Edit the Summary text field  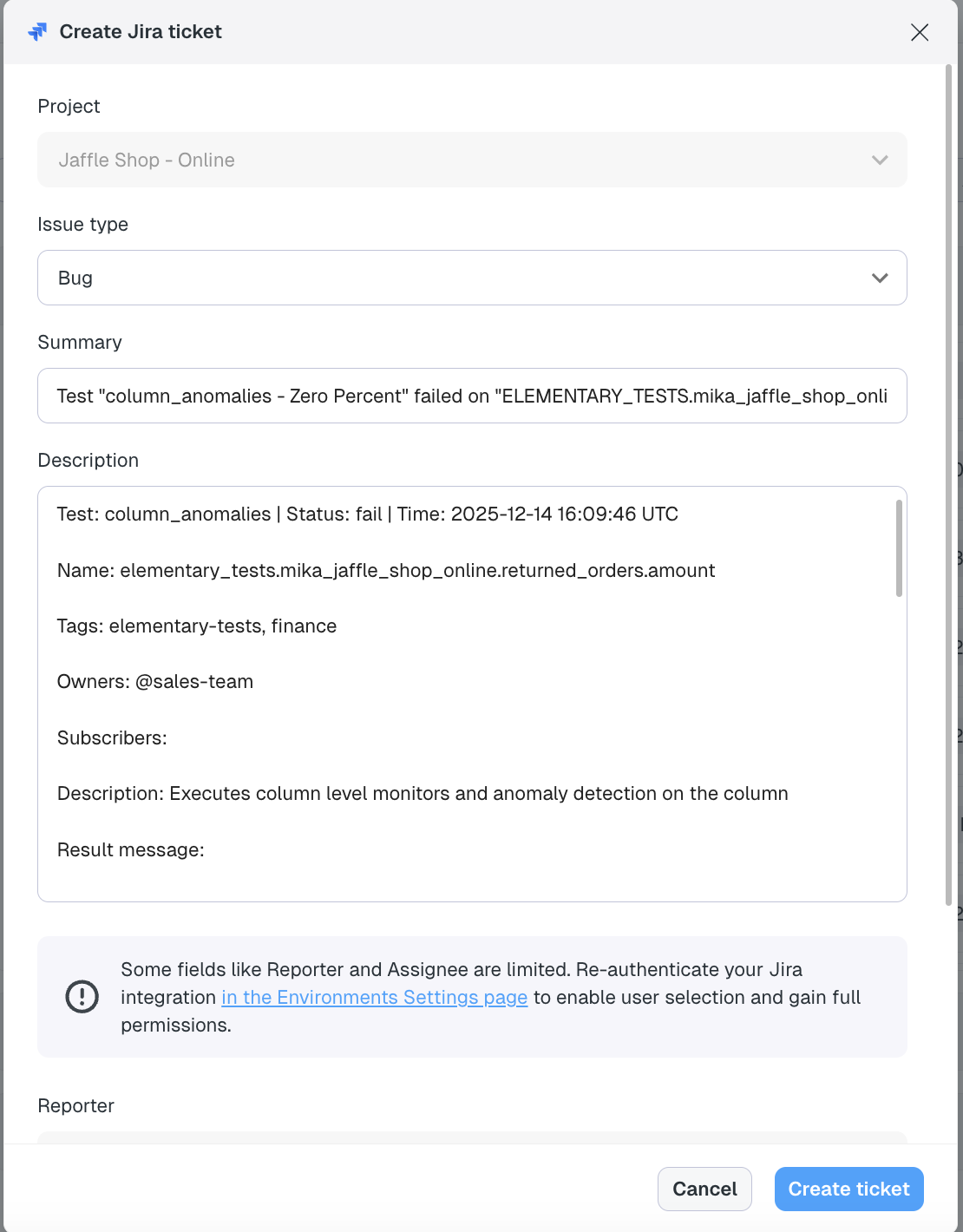point(472,396)
